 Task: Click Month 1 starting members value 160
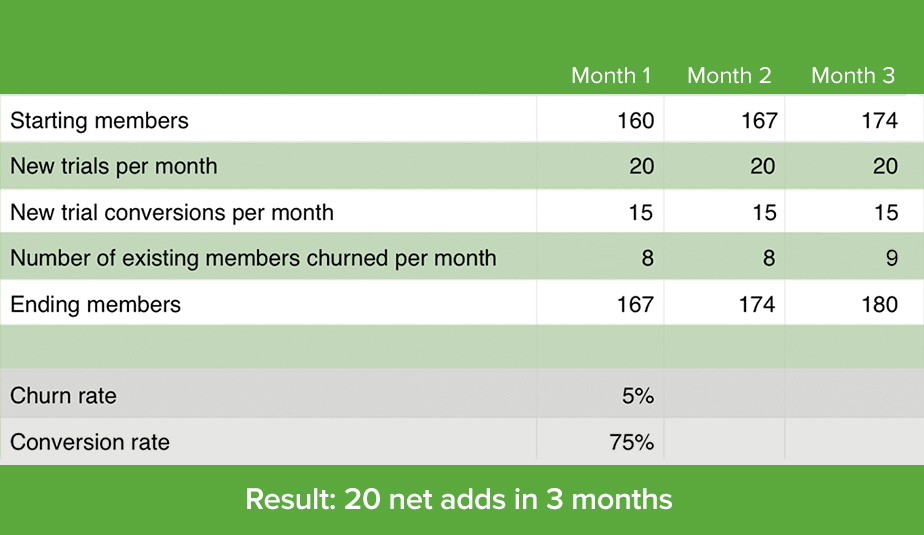(x=636, y=121)
